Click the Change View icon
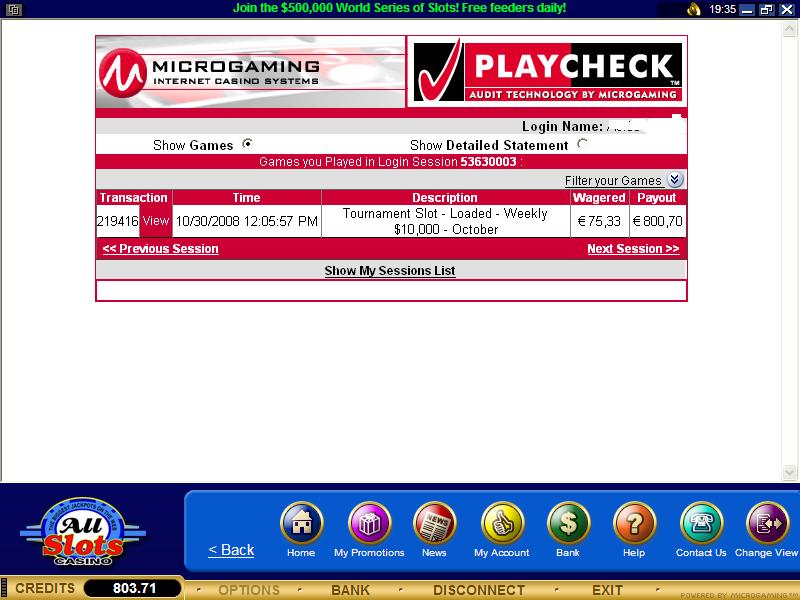The width and height of the screenshot is (800, 600). (x=767, y=523)
